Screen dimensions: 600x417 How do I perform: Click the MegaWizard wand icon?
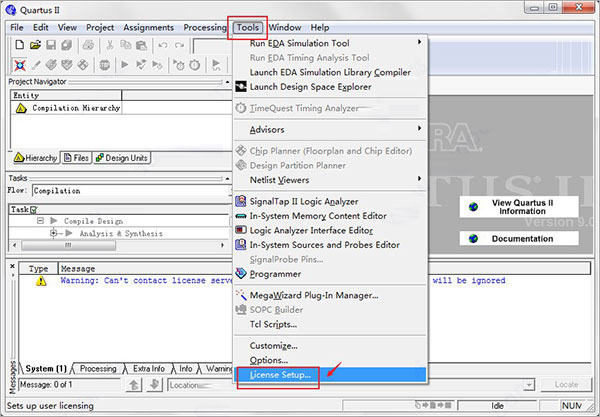tap(241, 295)
